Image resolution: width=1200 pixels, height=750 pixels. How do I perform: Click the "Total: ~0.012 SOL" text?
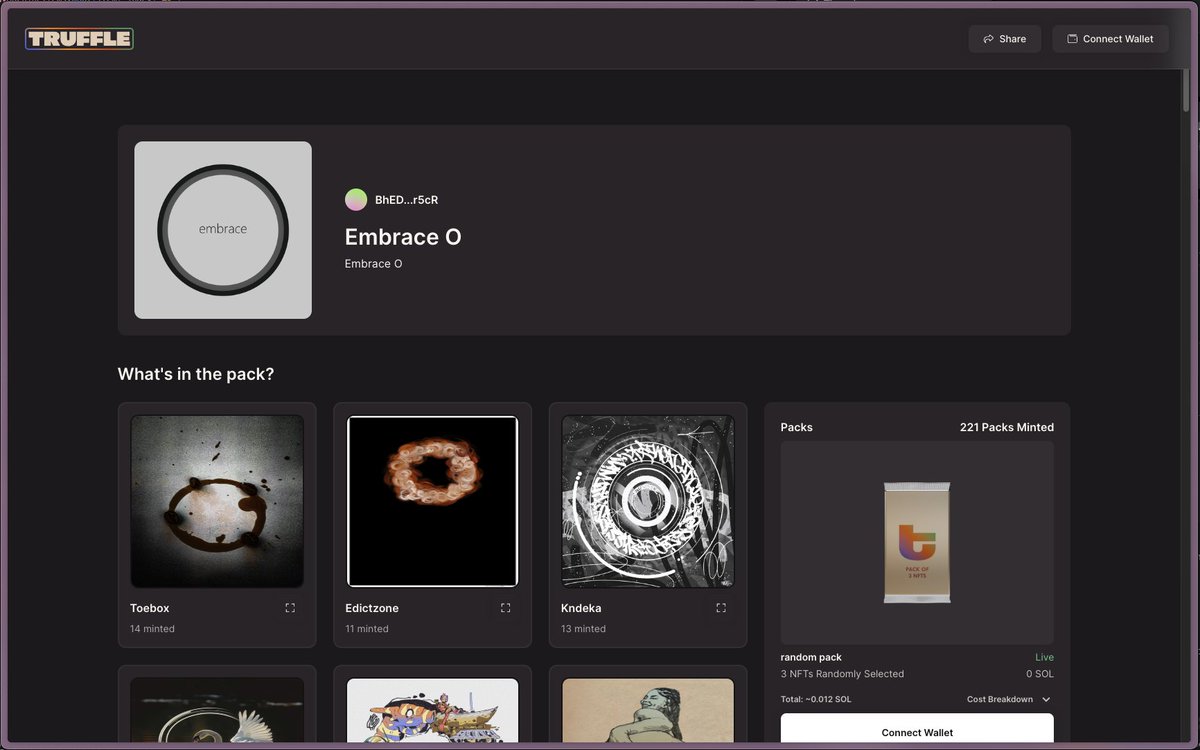(816, 699)
